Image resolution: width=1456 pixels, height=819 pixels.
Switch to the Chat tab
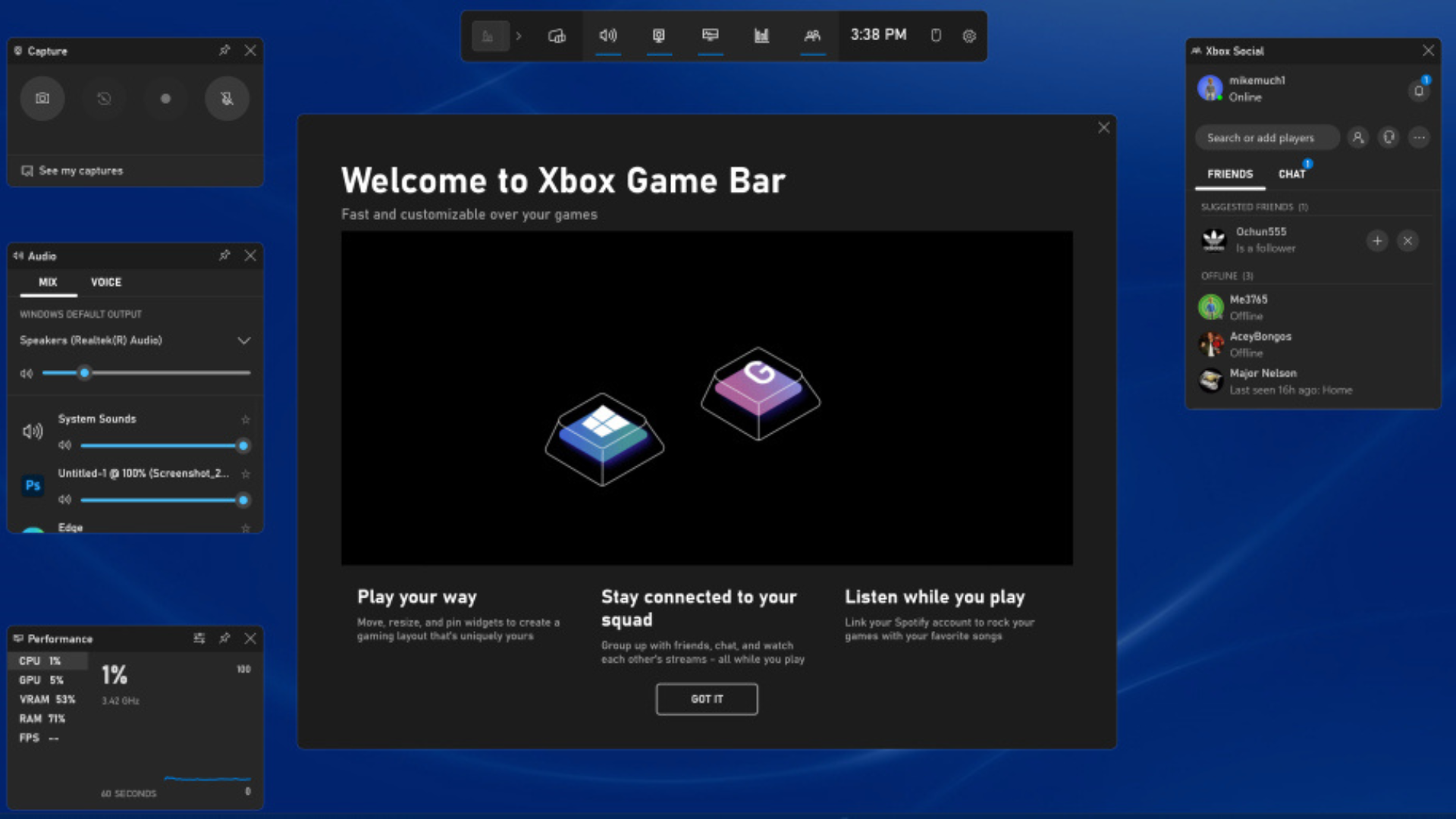(x=1291, y=174)
